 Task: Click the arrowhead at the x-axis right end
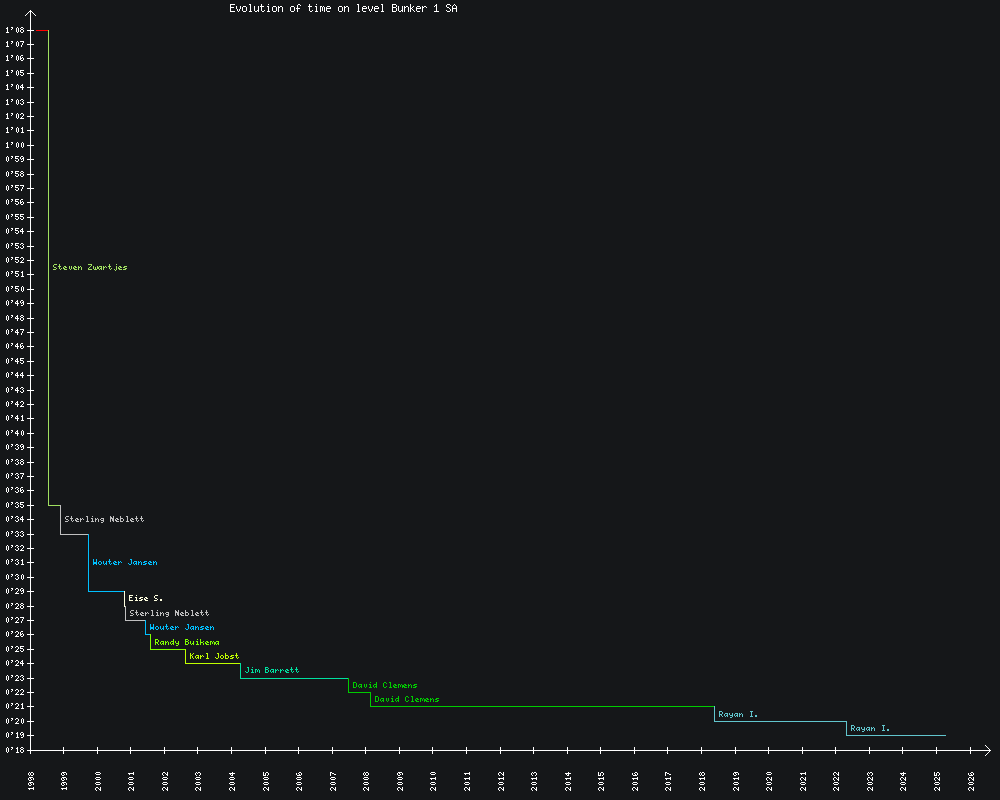986,749
